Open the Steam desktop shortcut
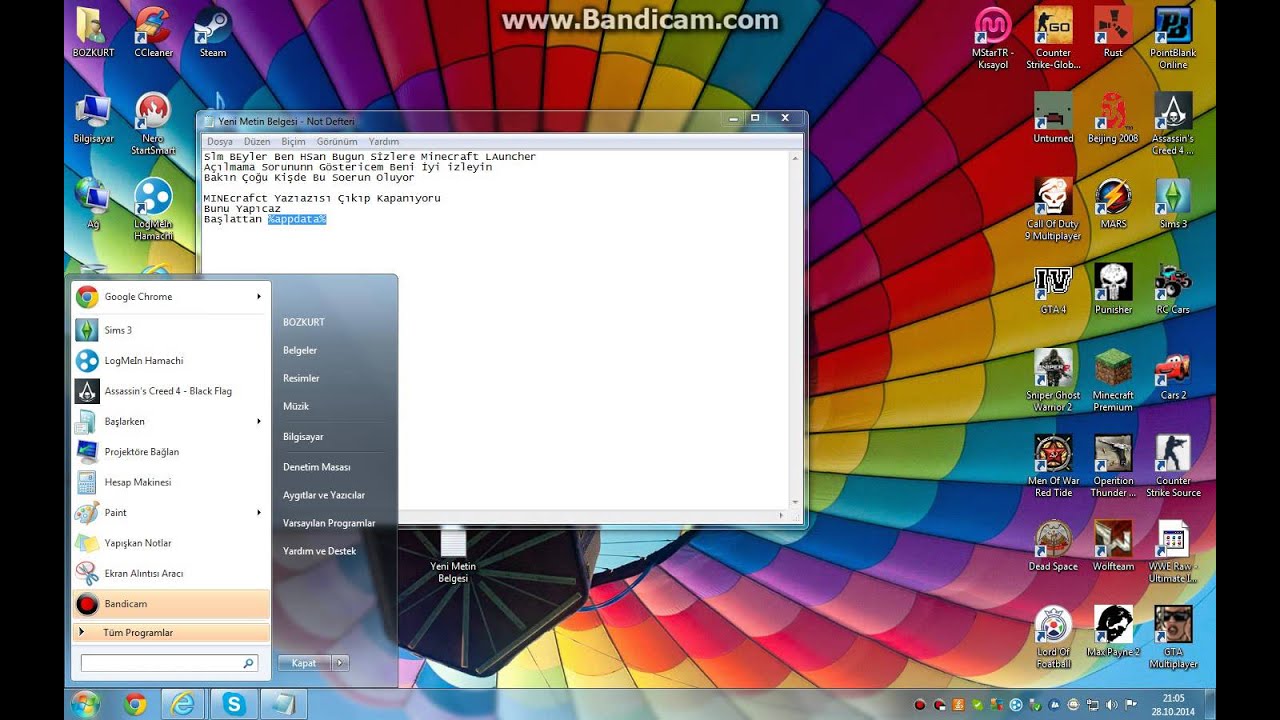This screenshot has width=1280, height=720. 213,32
